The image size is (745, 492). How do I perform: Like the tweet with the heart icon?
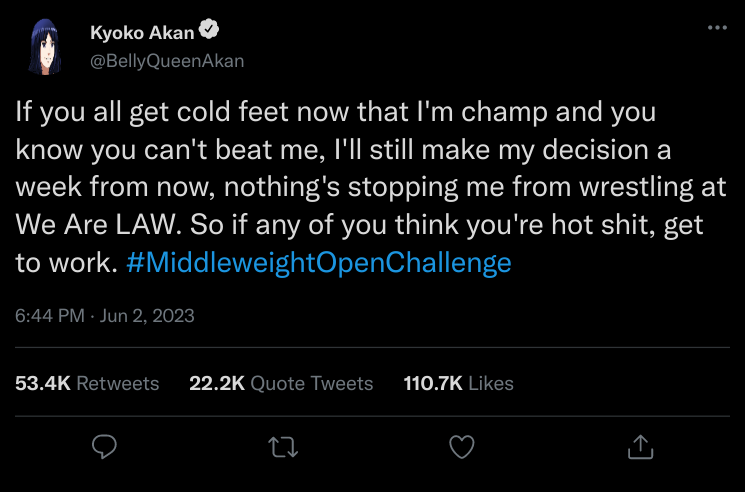[460, 445]
